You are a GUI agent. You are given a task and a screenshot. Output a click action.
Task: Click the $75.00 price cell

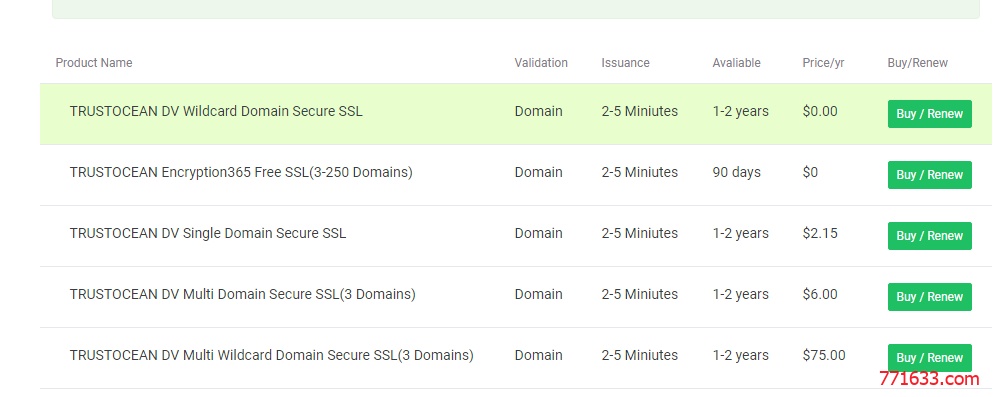pyautogui.click(x=823, y=355)
